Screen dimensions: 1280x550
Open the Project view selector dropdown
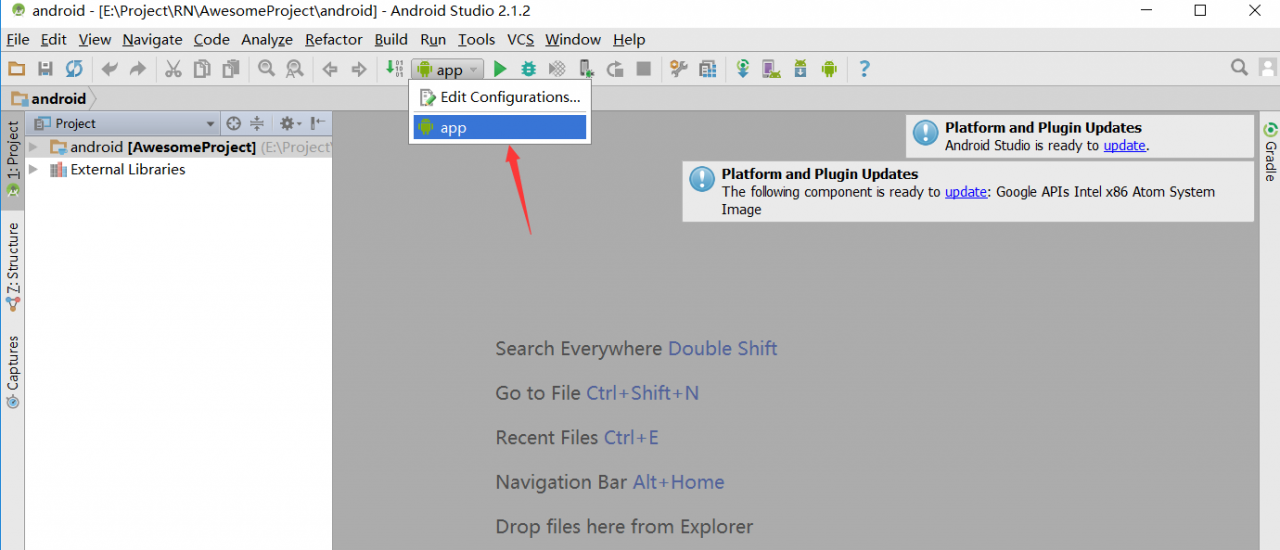(x=125, y=123)
